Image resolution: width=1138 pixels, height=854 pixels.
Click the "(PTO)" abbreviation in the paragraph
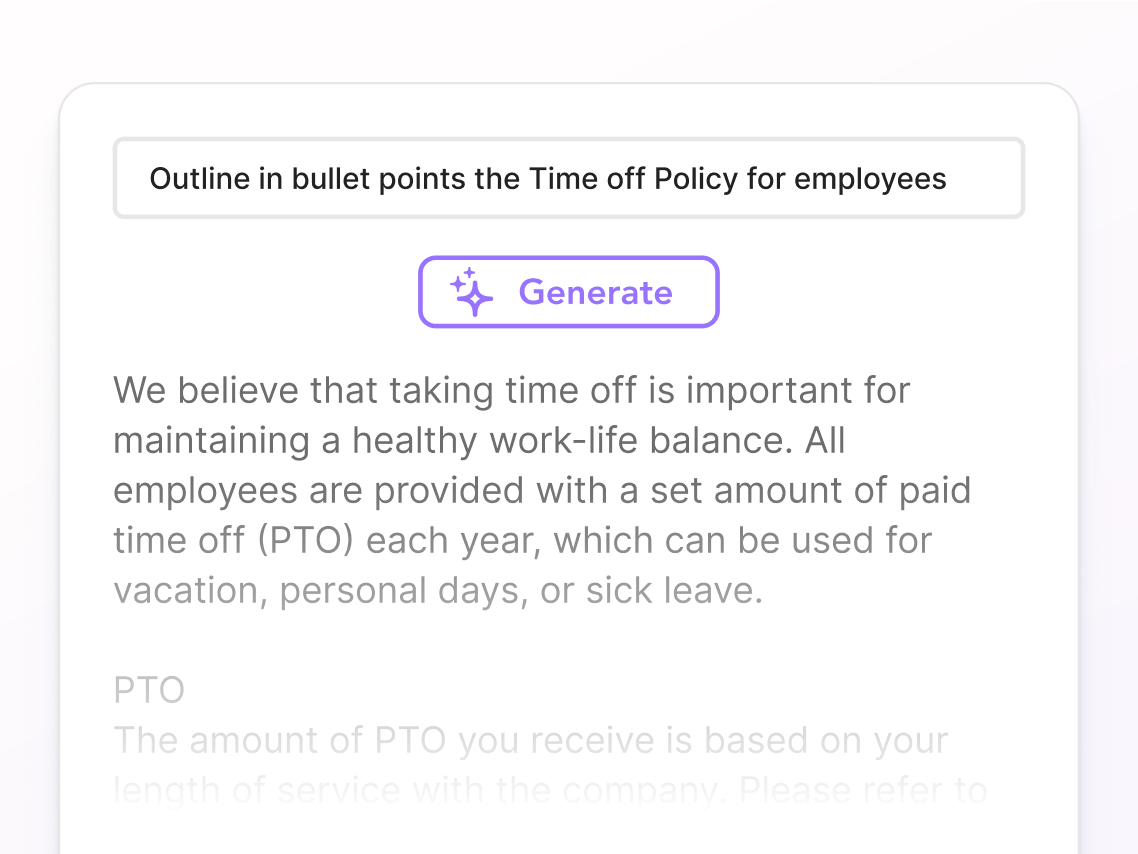309,540
